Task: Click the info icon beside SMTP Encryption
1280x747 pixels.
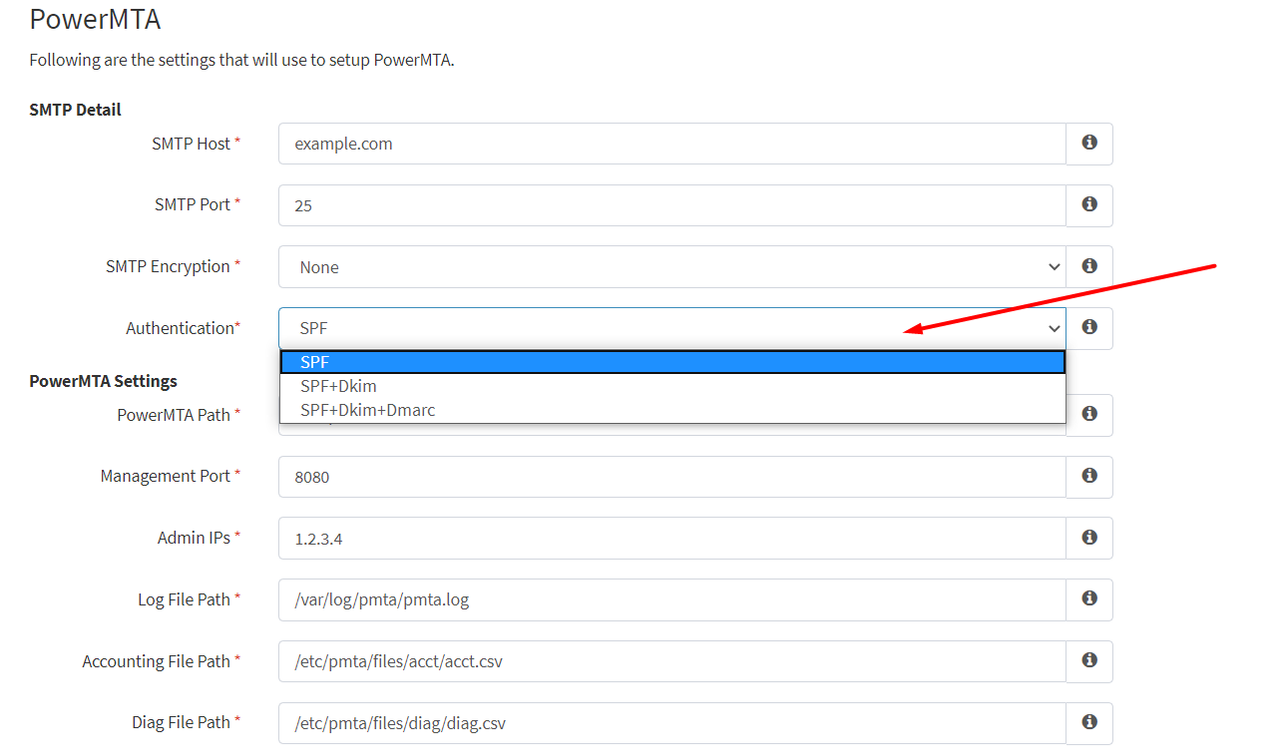Action: (x=1090, y=266)
